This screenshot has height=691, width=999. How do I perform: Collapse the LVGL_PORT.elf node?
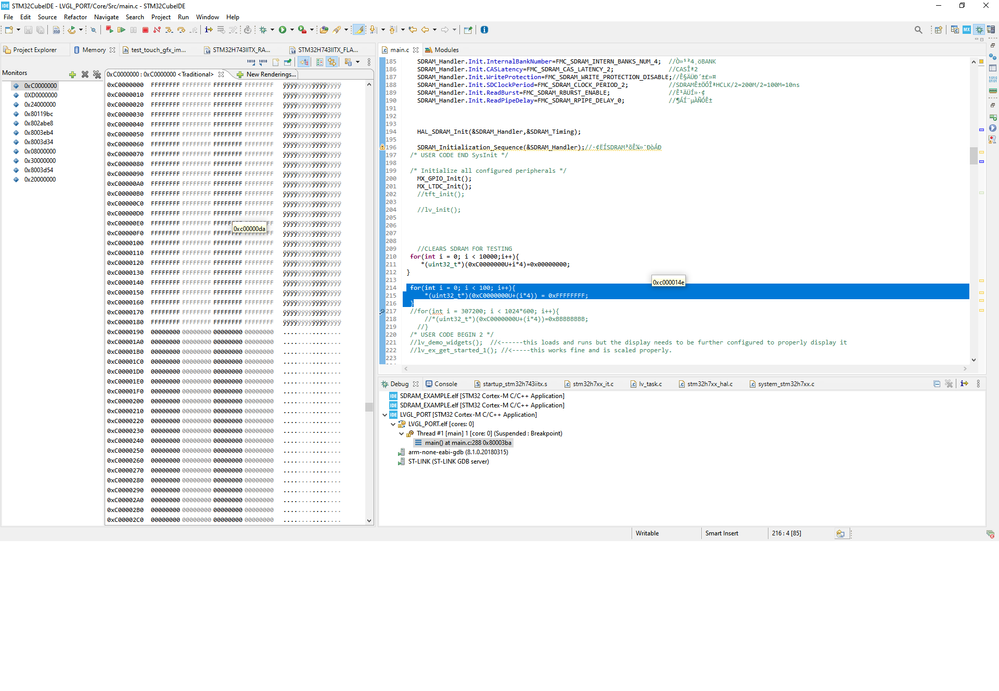coord(393,424)
